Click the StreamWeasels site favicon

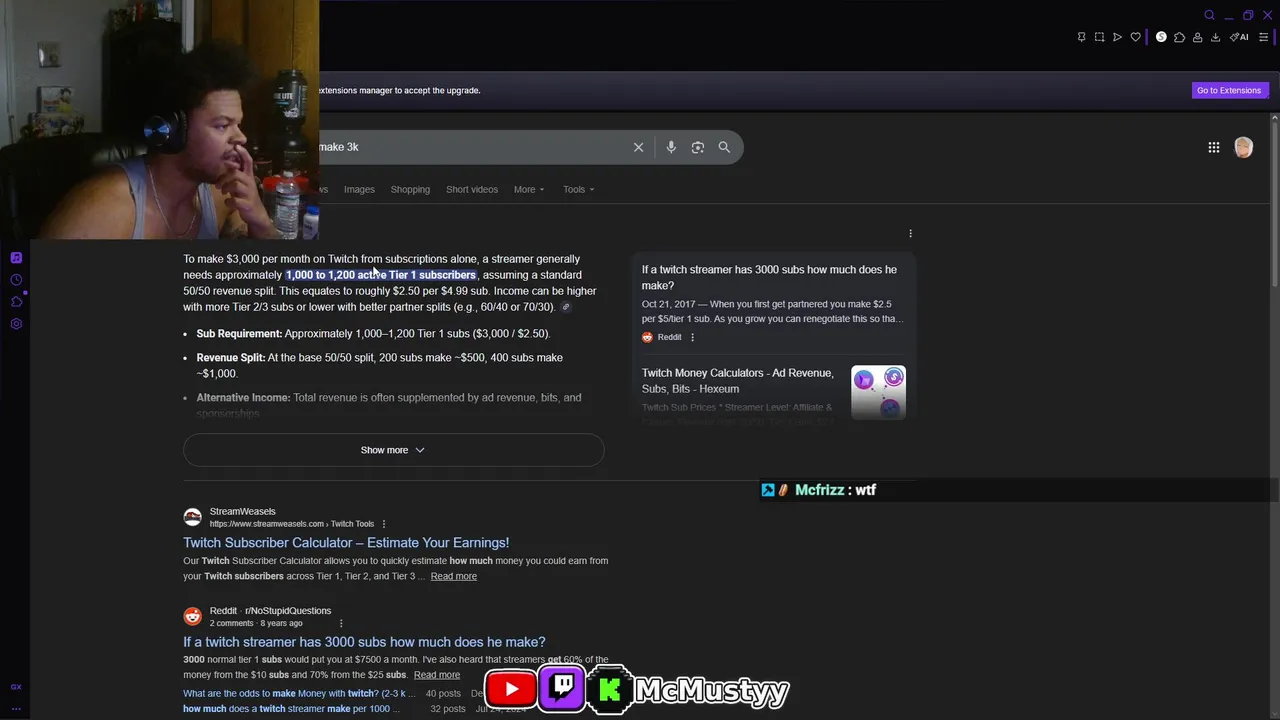pyautogui.click(x=193, y=517)
